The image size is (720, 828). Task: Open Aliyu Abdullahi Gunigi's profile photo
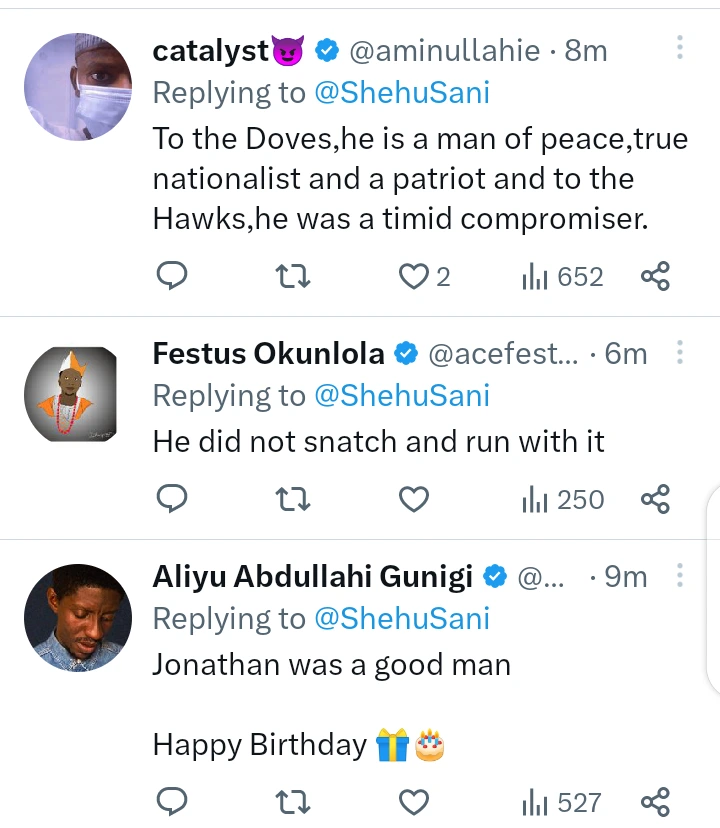pyautogui.click(x=78, y=618)
